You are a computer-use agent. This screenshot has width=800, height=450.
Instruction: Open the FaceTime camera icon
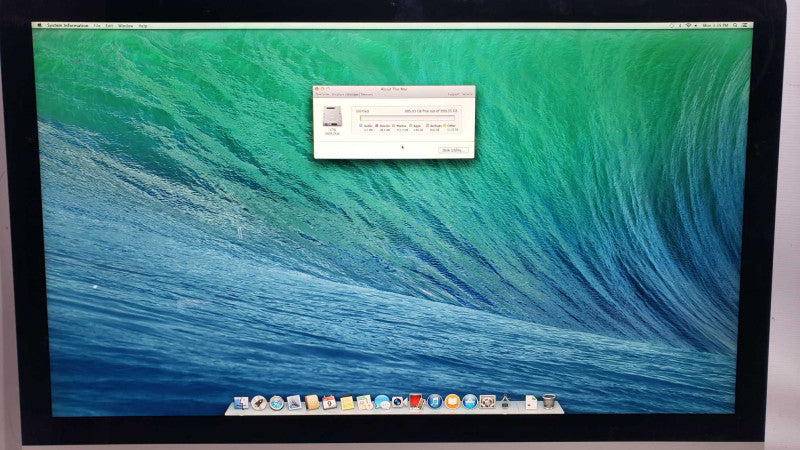click(x=399, y=403)
